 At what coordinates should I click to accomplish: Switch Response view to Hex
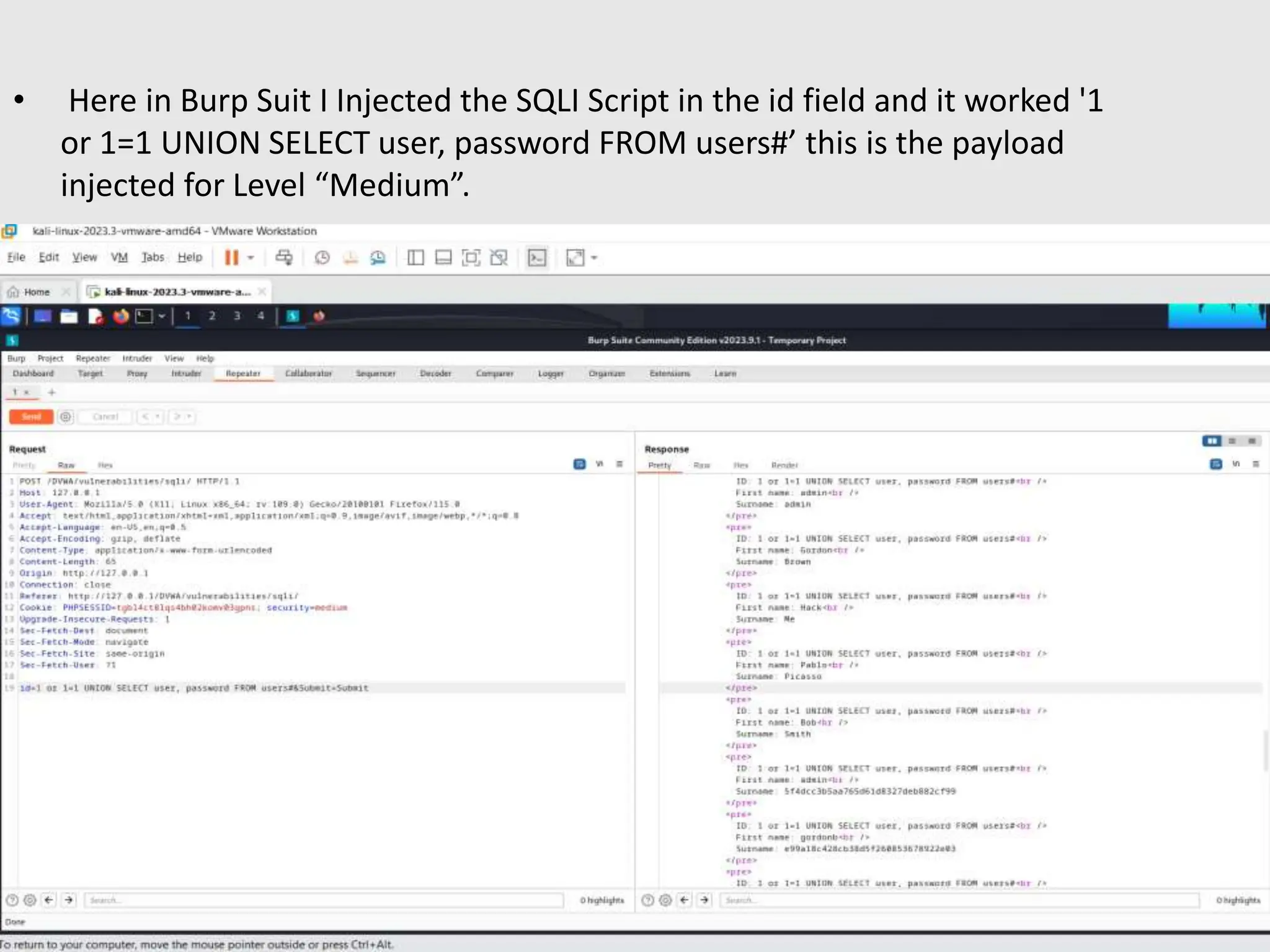741,465
